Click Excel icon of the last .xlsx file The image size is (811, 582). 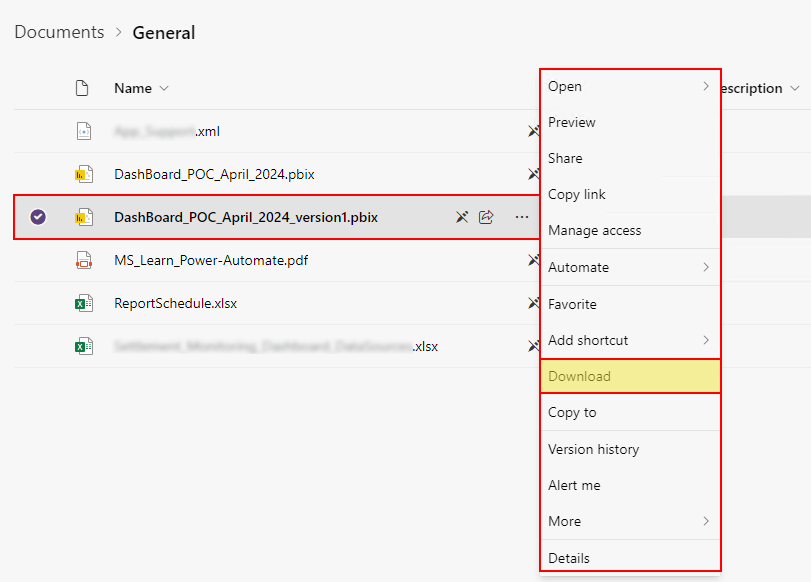point(84,346)
